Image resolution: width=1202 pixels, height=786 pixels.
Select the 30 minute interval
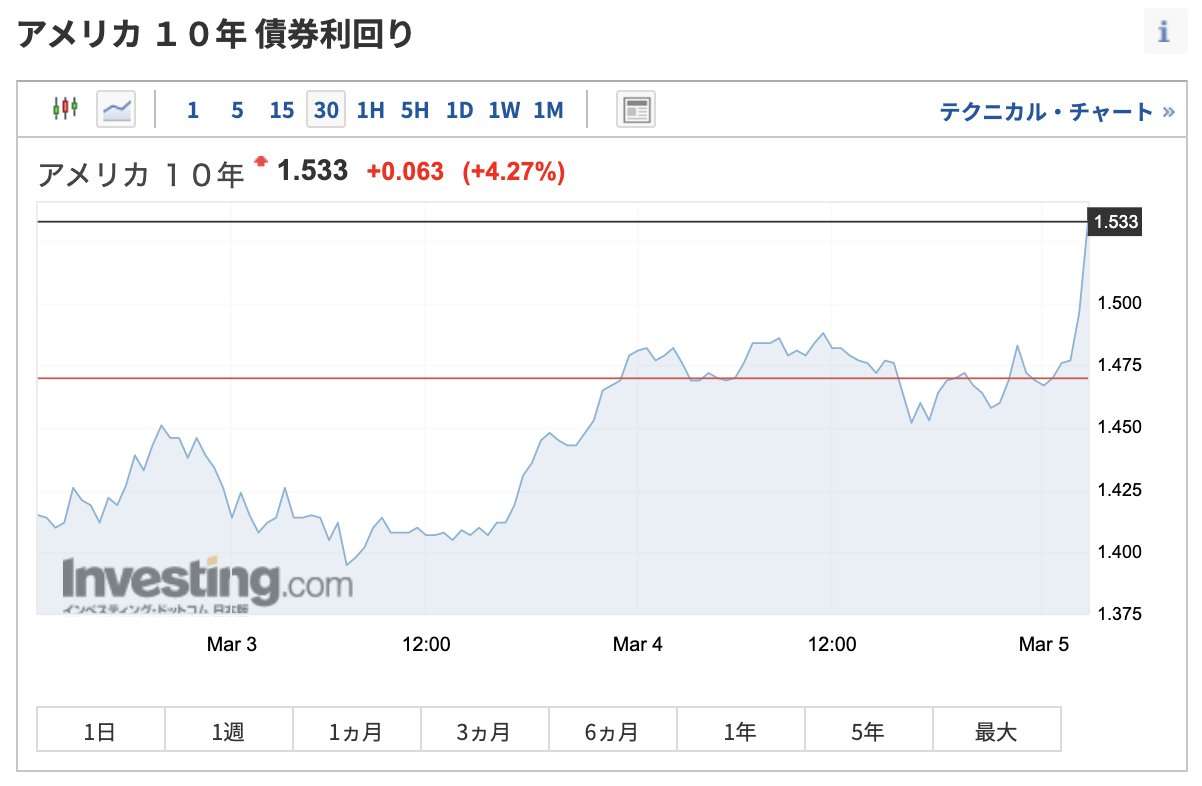(326, 109)
